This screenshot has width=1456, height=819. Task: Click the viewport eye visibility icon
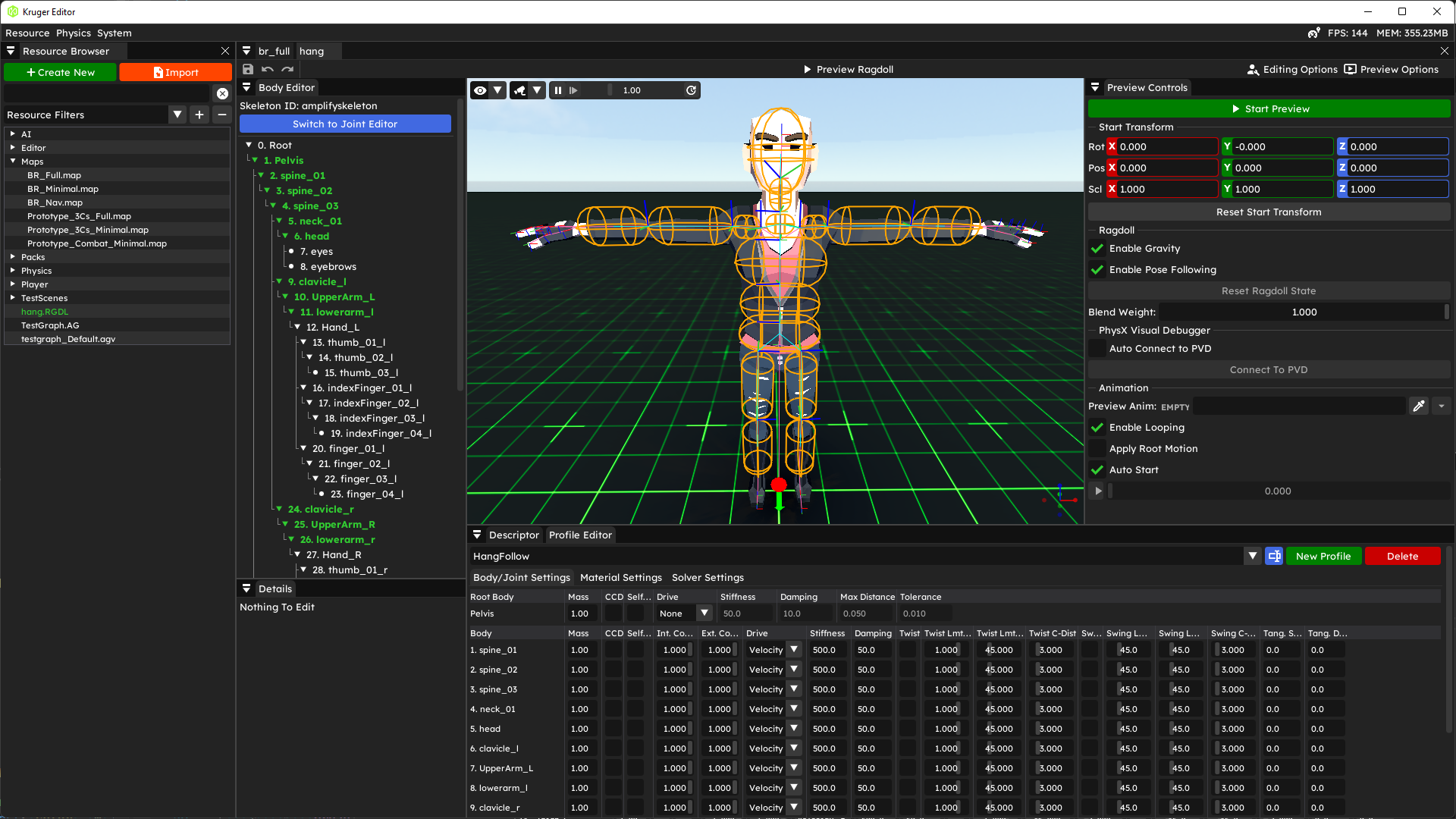click(480, 90)
